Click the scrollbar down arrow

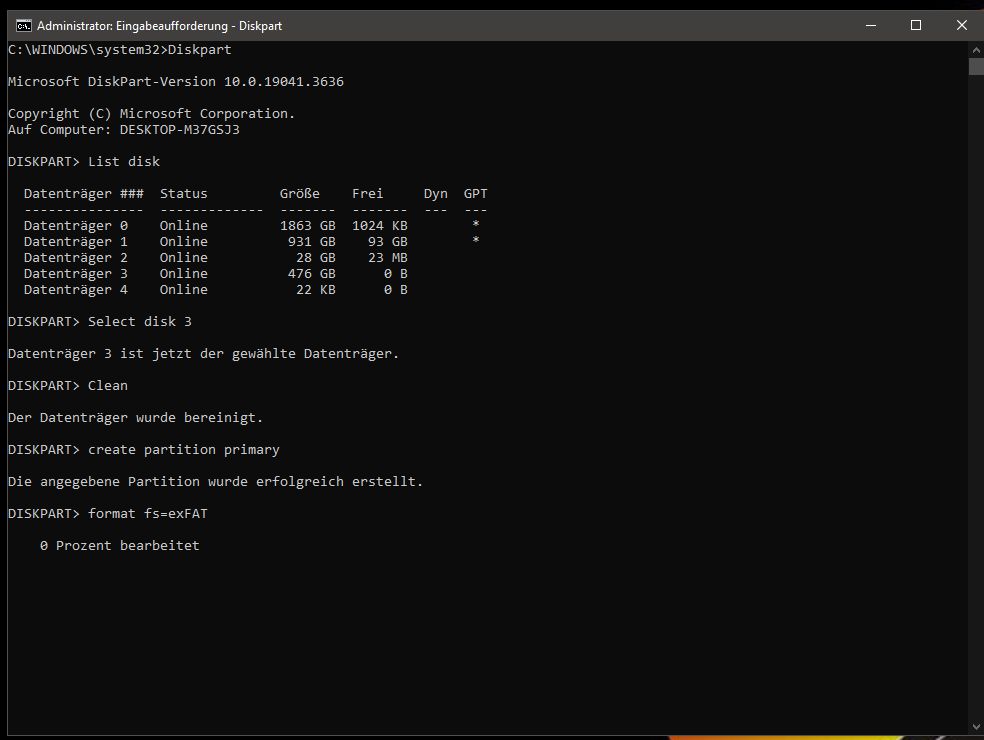click(976, 727)
